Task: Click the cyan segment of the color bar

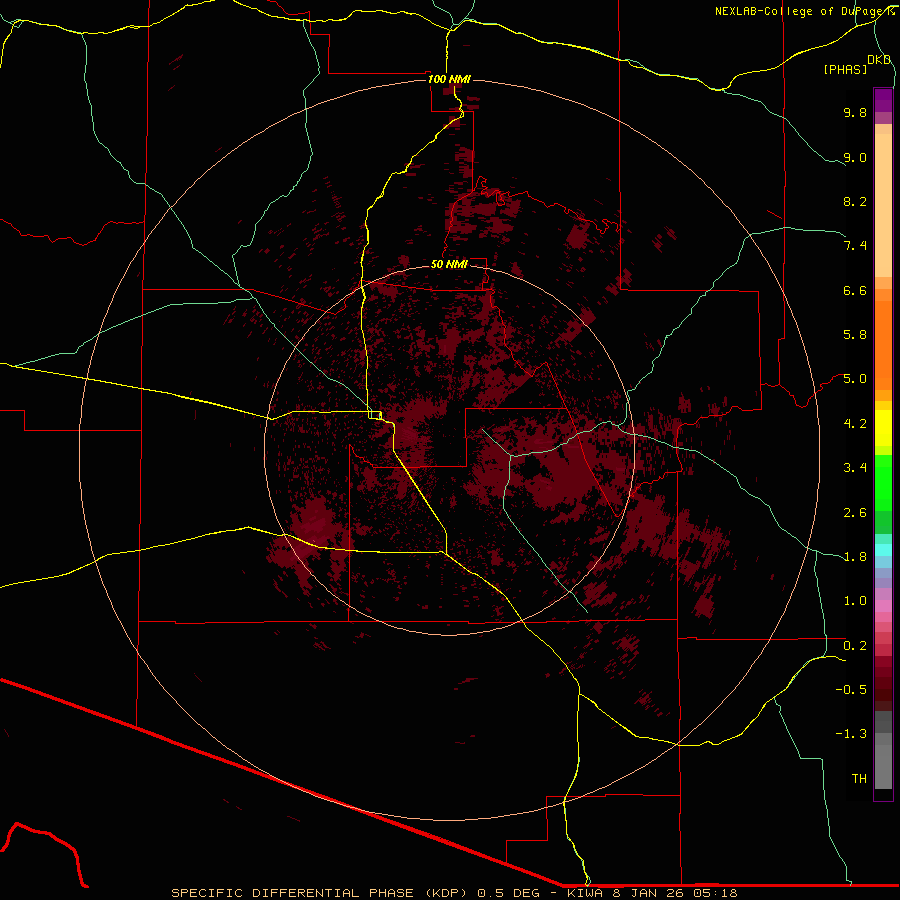Action: pos(883,549)
